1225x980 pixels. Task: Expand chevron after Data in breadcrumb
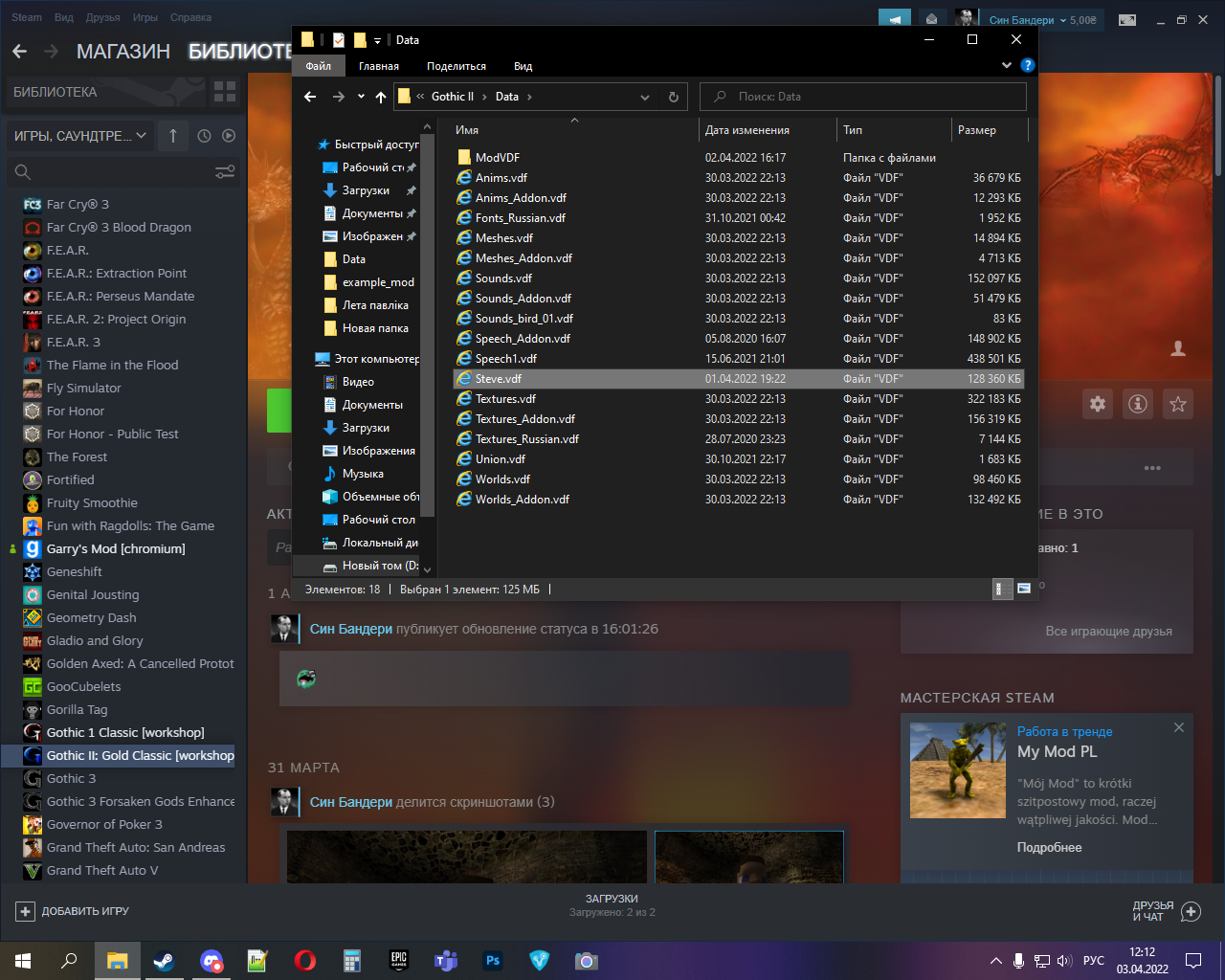[x=529, y=97]
